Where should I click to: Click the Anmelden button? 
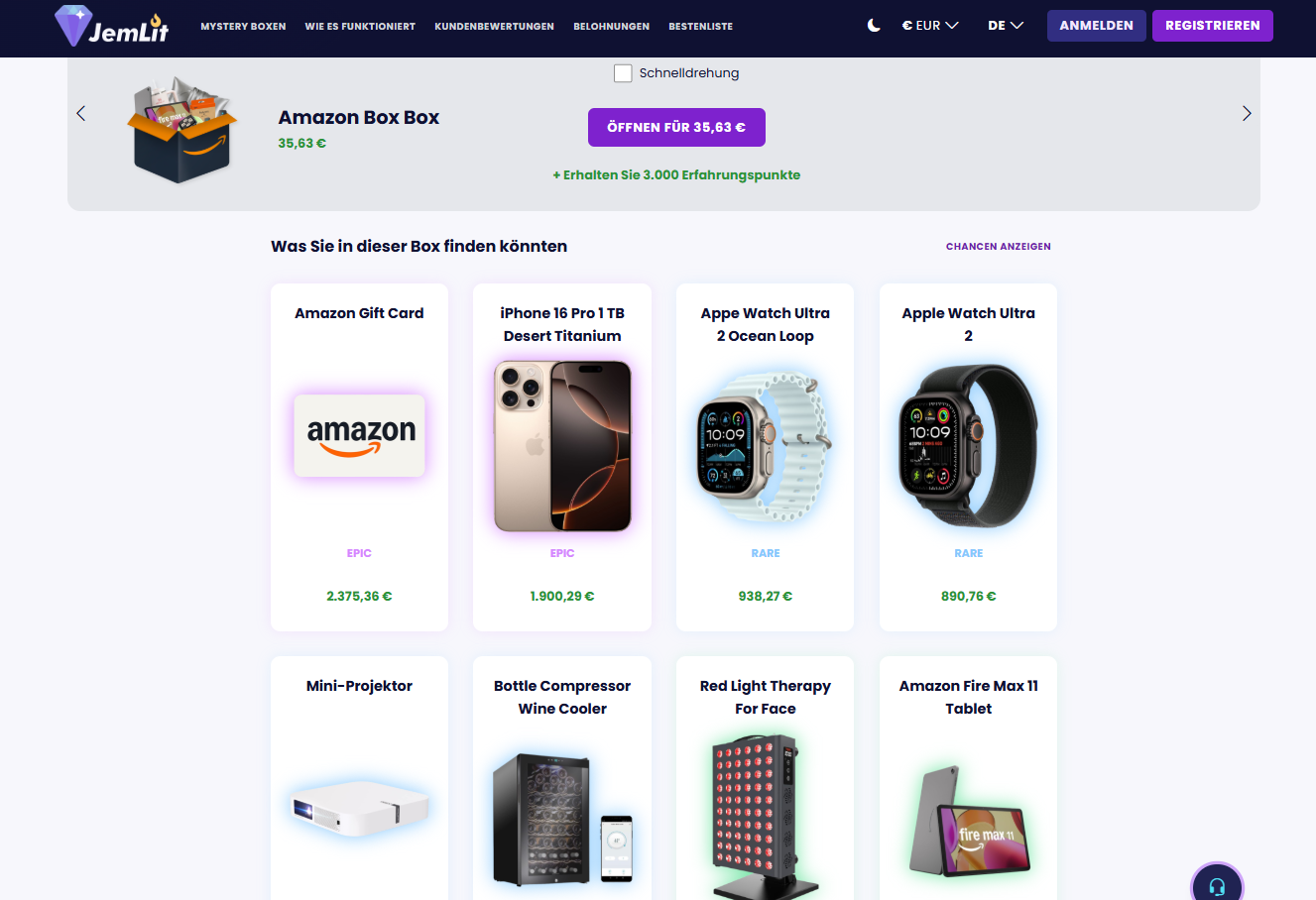click(1096, 26)
